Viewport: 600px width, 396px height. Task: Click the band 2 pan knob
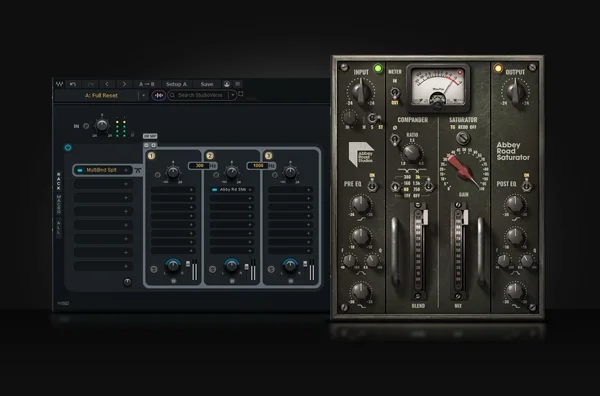232,265
